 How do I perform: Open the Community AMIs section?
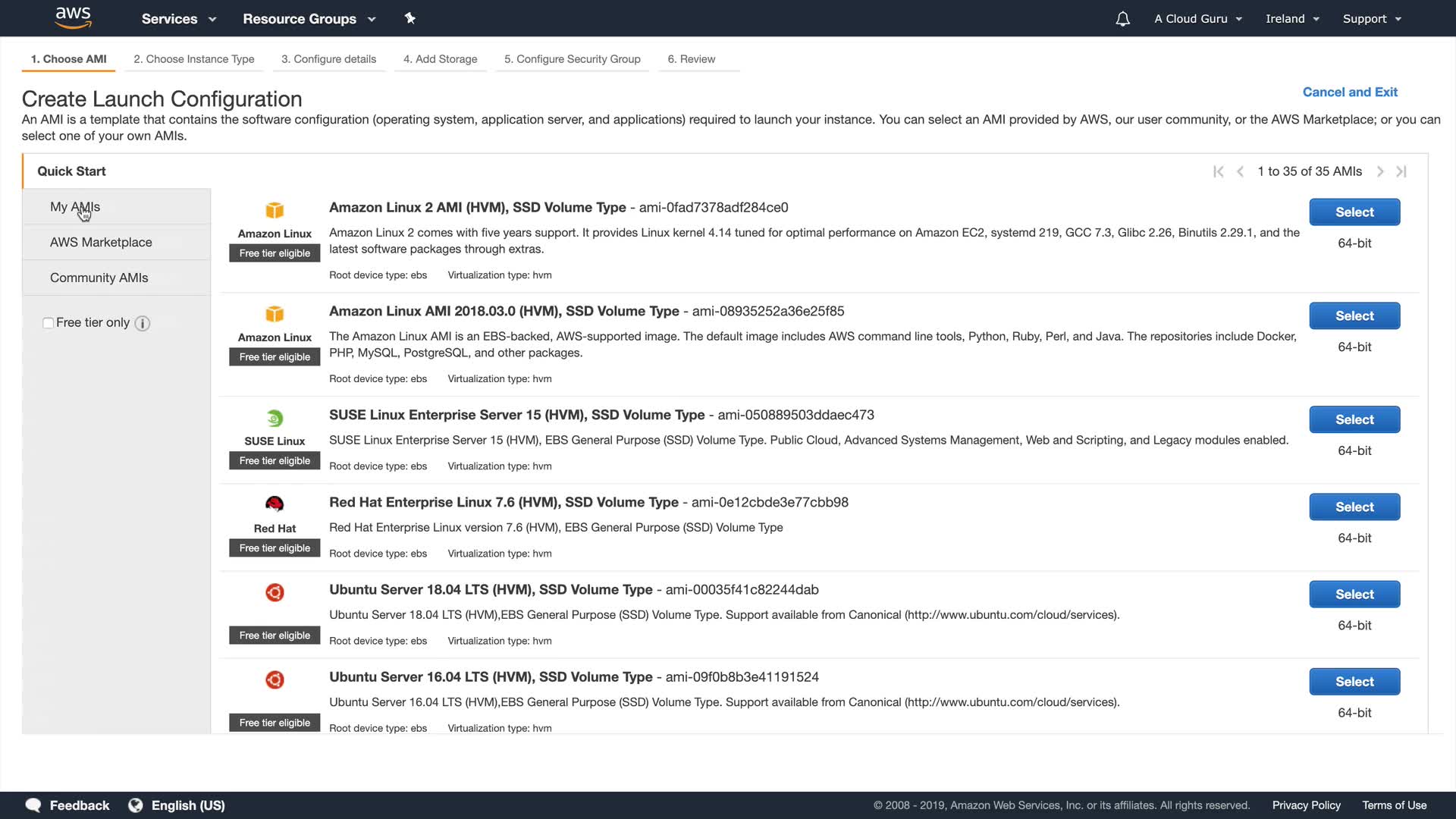click(x=99, y=278)
